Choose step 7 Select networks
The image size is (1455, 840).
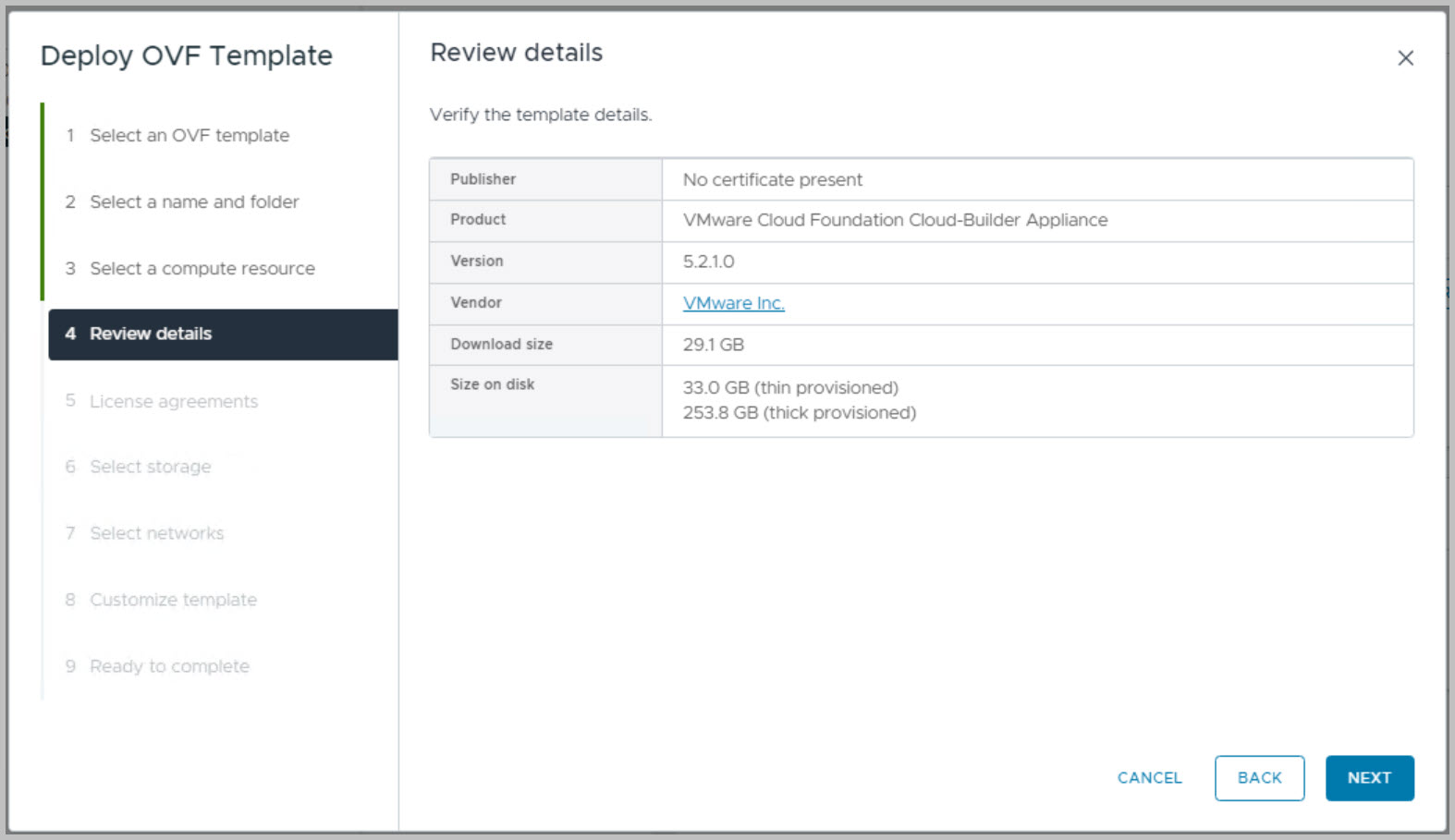pos(156,534)
